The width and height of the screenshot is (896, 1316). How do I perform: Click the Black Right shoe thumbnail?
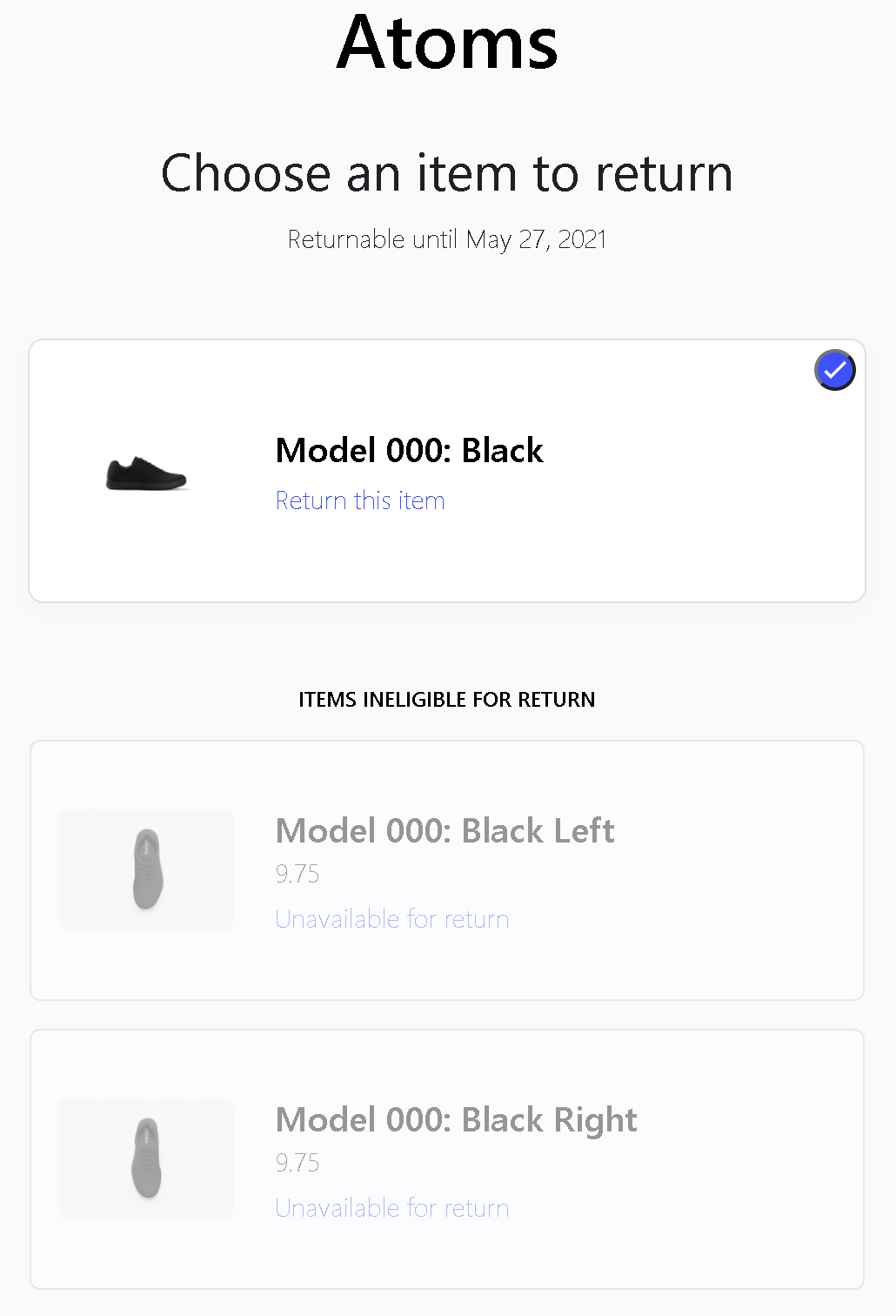click(146, 1159)
